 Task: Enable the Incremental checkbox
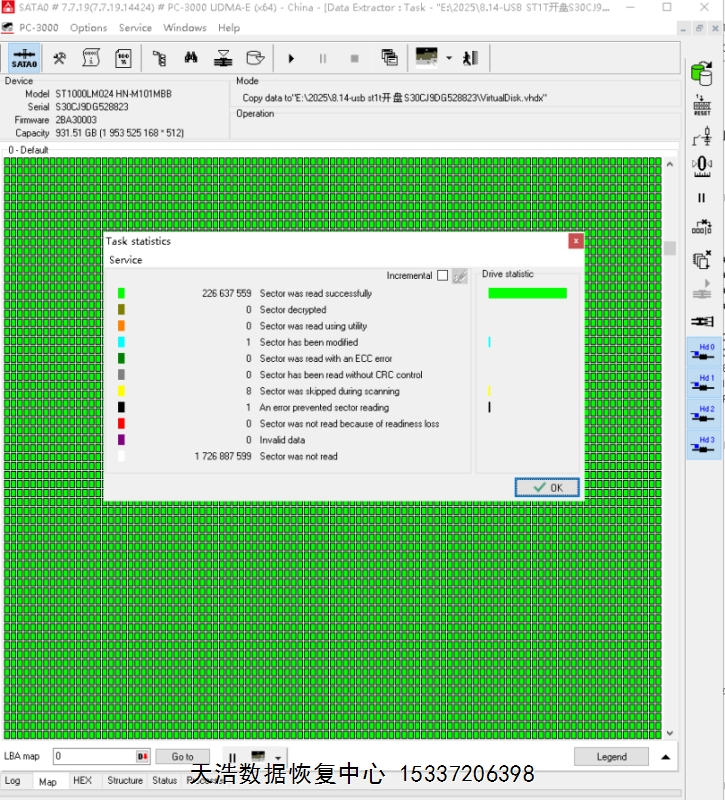click(442, 276)
